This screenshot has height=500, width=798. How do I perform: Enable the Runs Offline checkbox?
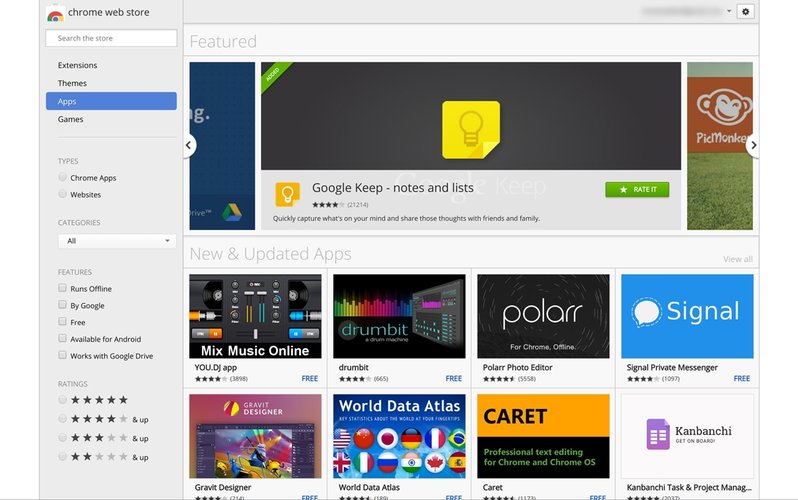(63, 288)
